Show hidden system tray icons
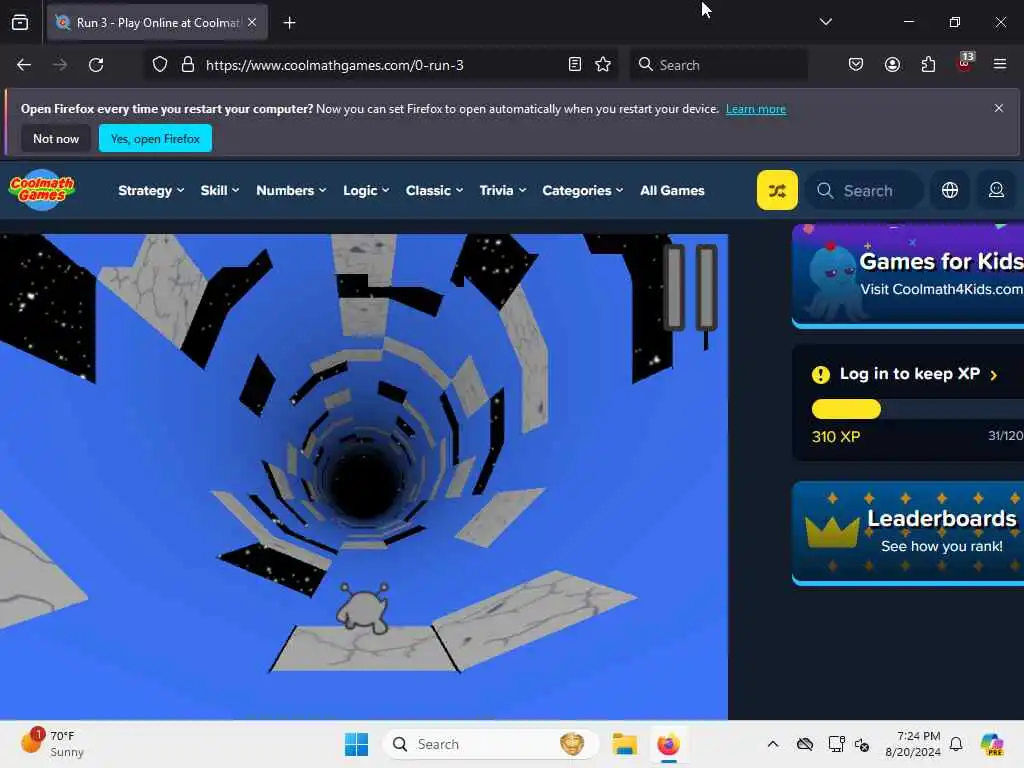The width and height of the screenshot is (1024, 768). tap(773, 744)
